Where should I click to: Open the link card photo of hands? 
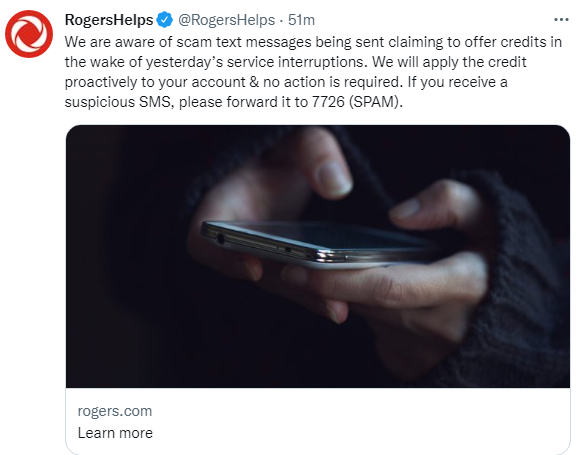318,256
